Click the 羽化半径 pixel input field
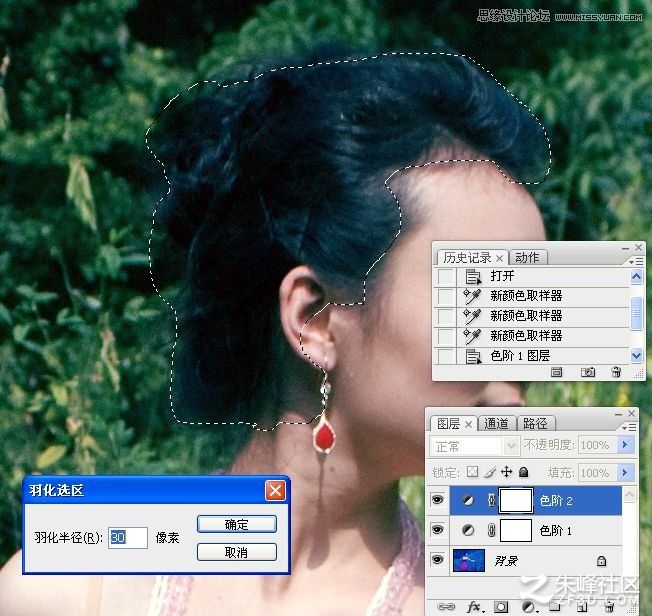 (x=128, y=537)
